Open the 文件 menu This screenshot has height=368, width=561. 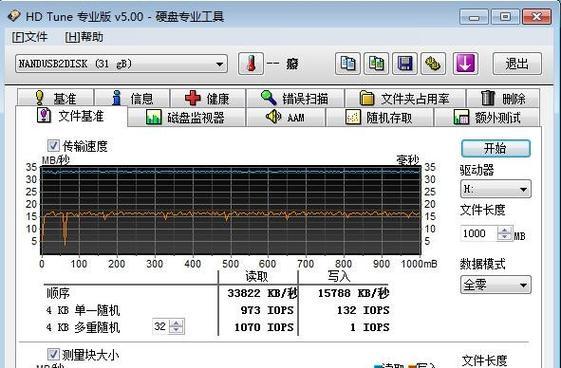pos(30,37)
